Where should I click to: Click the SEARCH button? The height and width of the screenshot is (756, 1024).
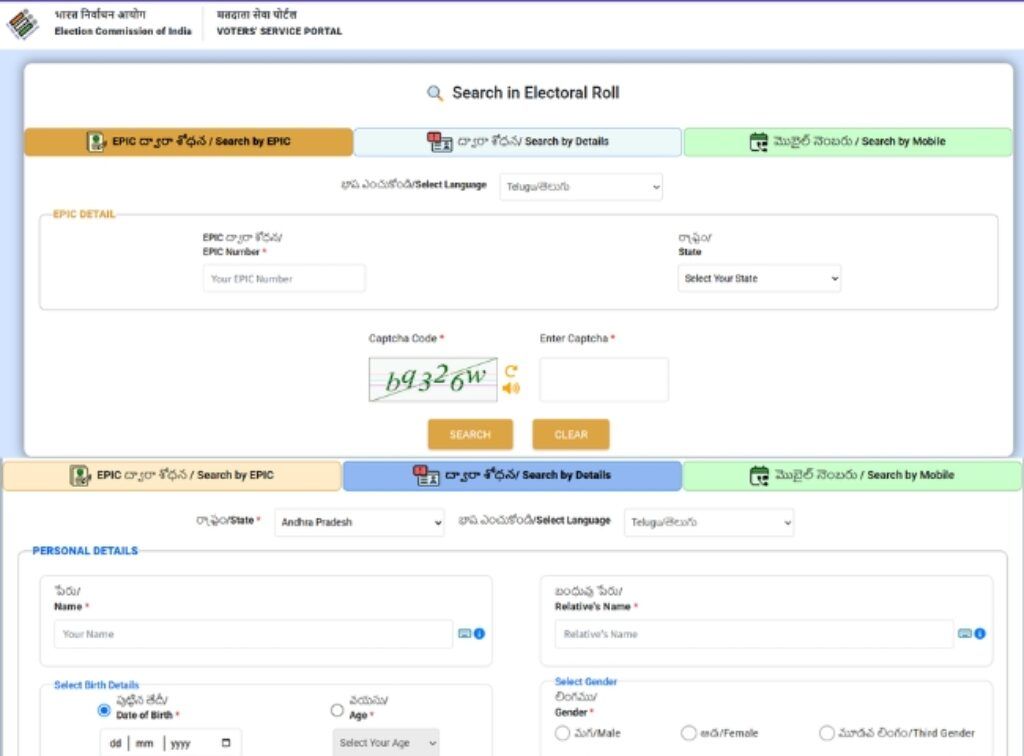coord(470,435)
